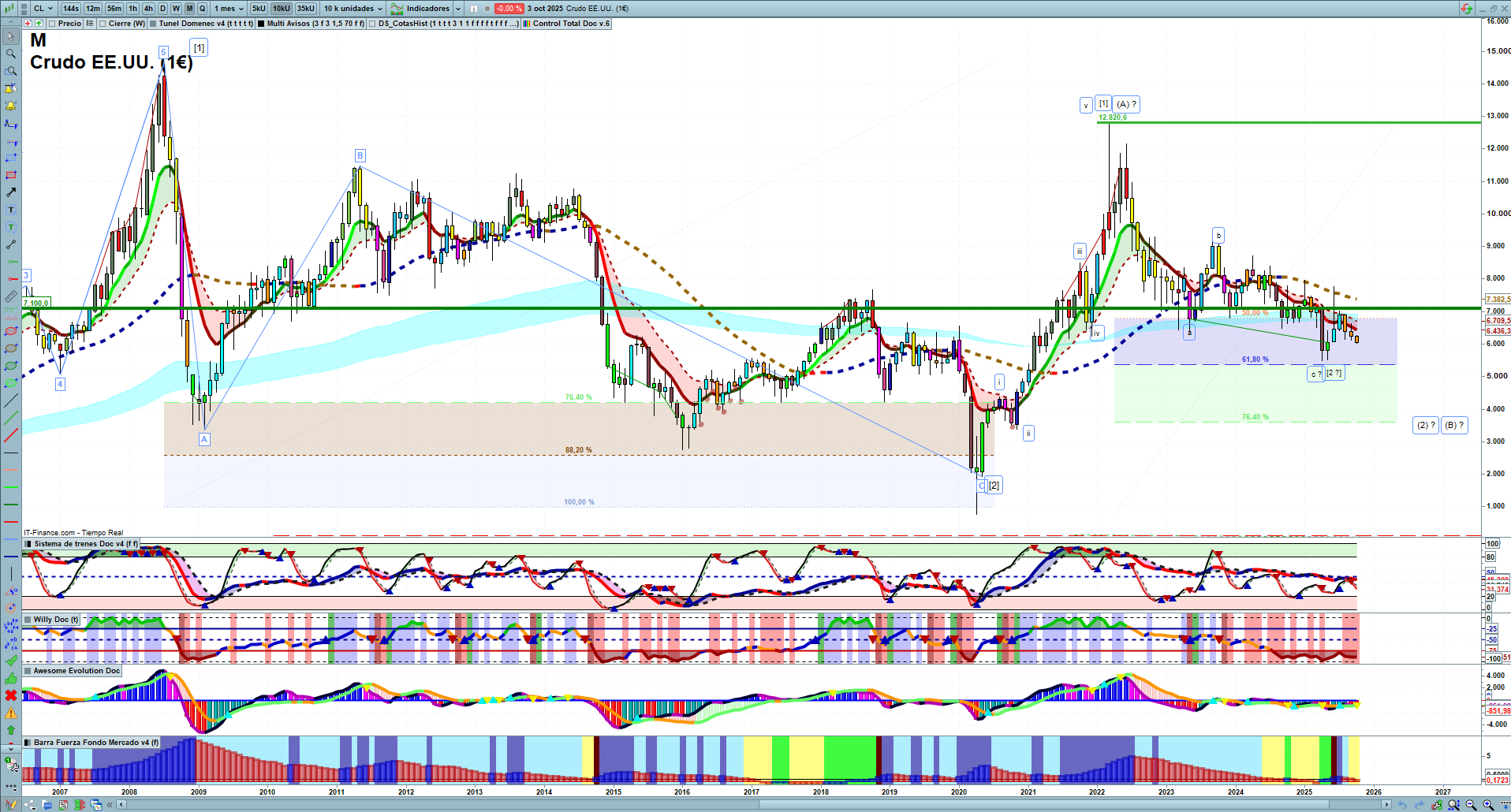
Task: Select the red ellipse drawing tool
Action: (x=11, y=331)
